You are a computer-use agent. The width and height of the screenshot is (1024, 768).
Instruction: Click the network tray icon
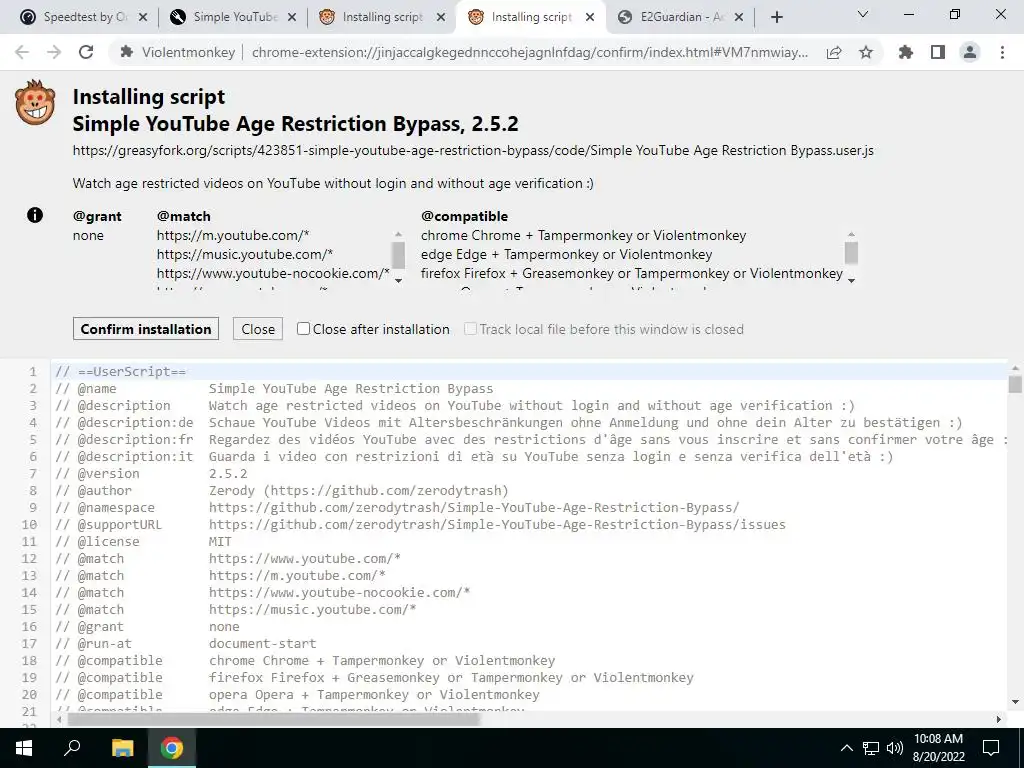point(871,748)
